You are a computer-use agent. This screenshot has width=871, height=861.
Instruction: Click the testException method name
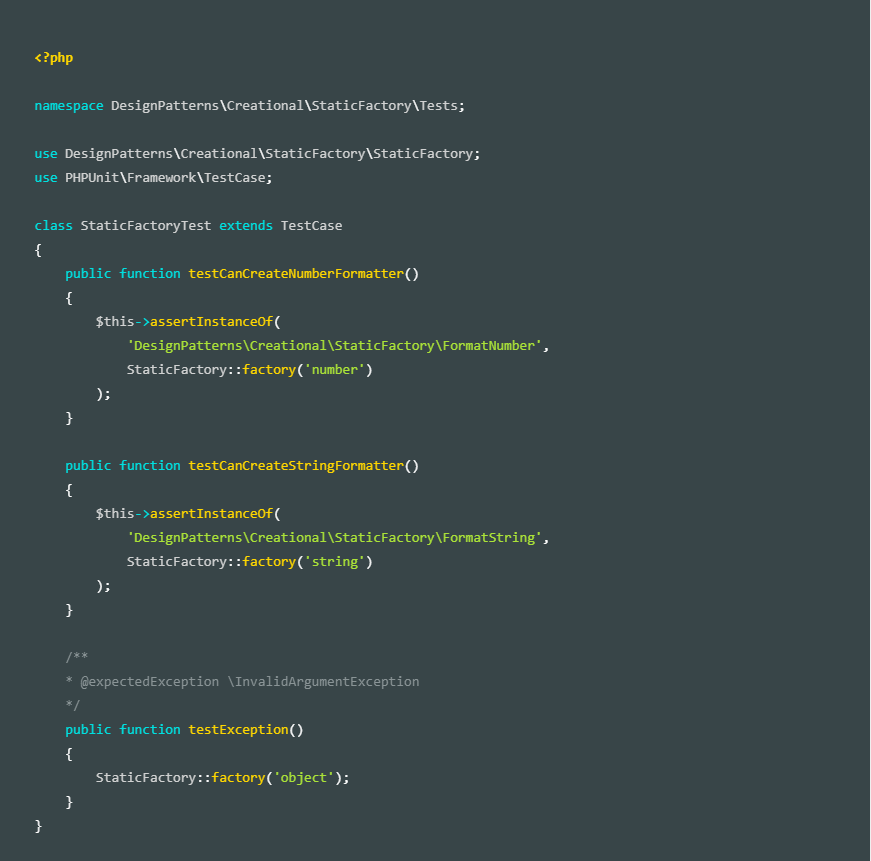click(x=238, y=729)
